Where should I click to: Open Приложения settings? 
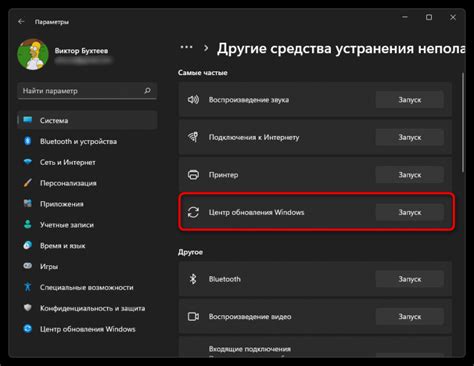tap(87, 204)
